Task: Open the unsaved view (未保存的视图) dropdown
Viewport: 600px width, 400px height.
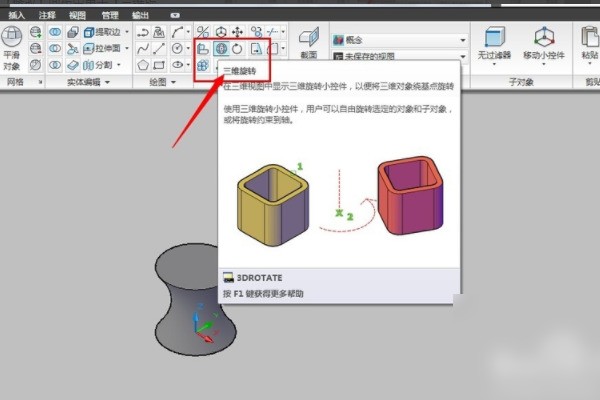Action: click(463, 56)
